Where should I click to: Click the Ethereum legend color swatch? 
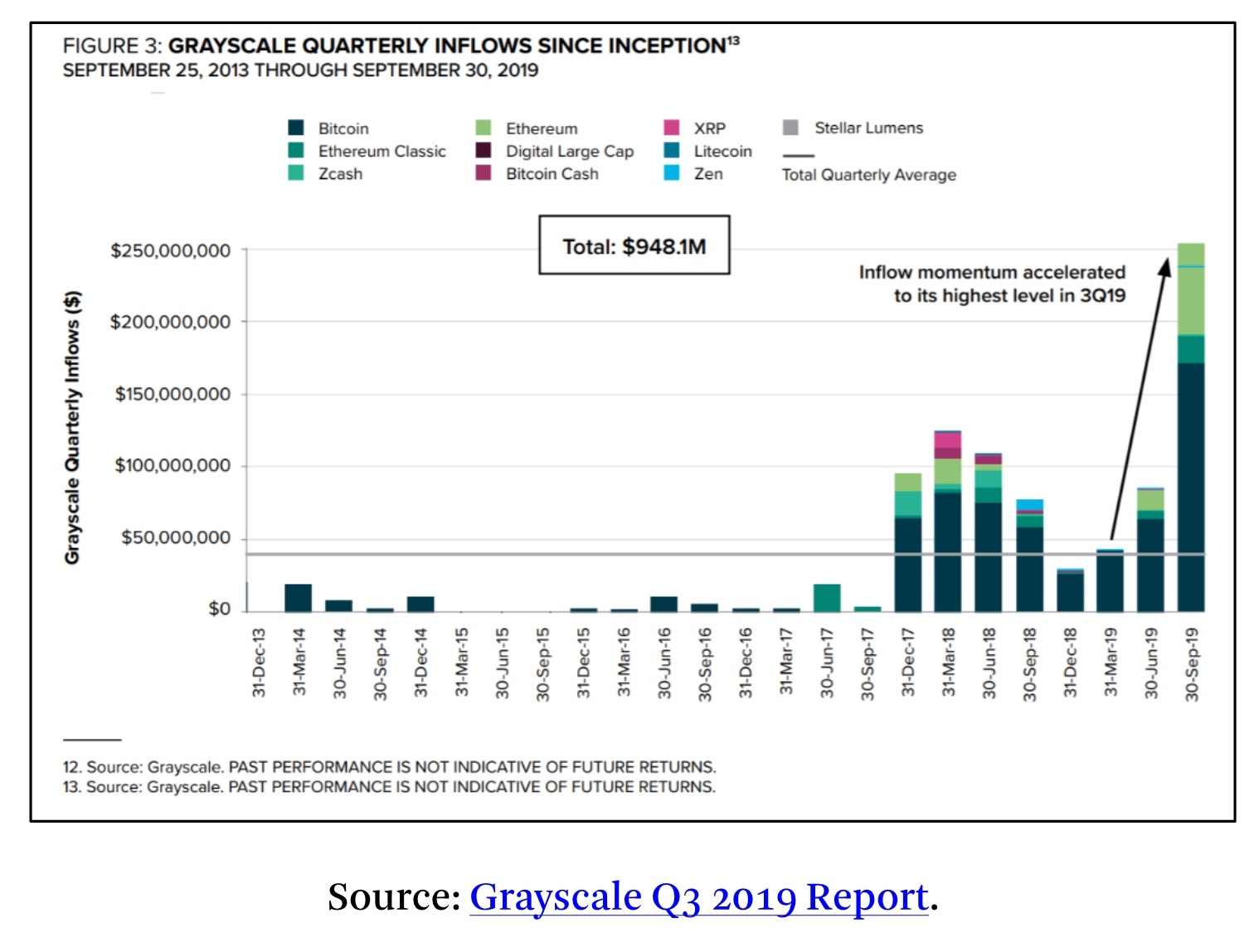tap(484, 128)
